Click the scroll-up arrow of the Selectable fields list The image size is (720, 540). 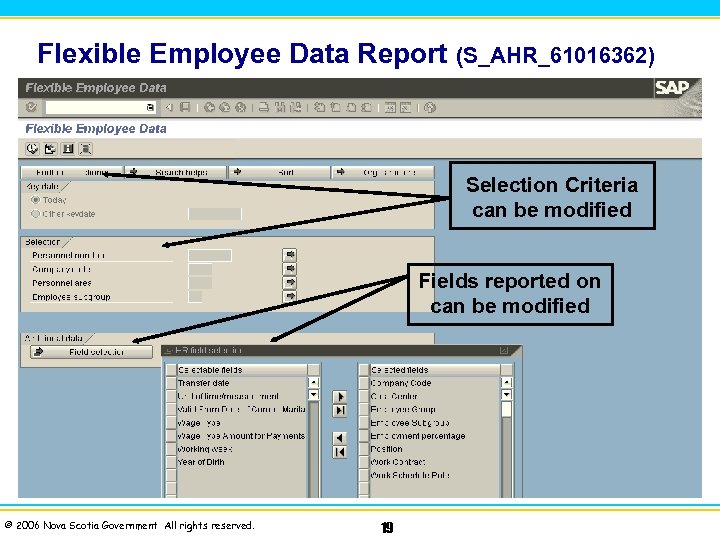pos(314,382)
